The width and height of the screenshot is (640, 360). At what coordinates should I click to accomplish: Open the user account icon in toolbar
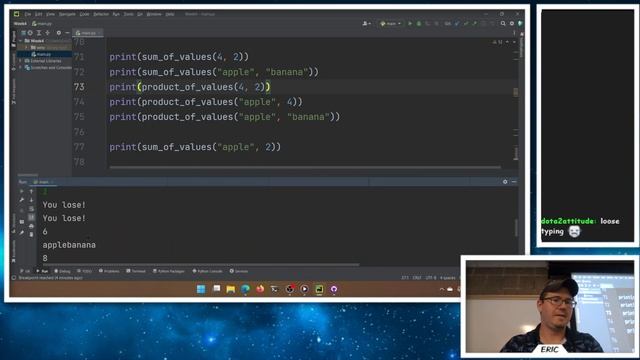point(366,24)
